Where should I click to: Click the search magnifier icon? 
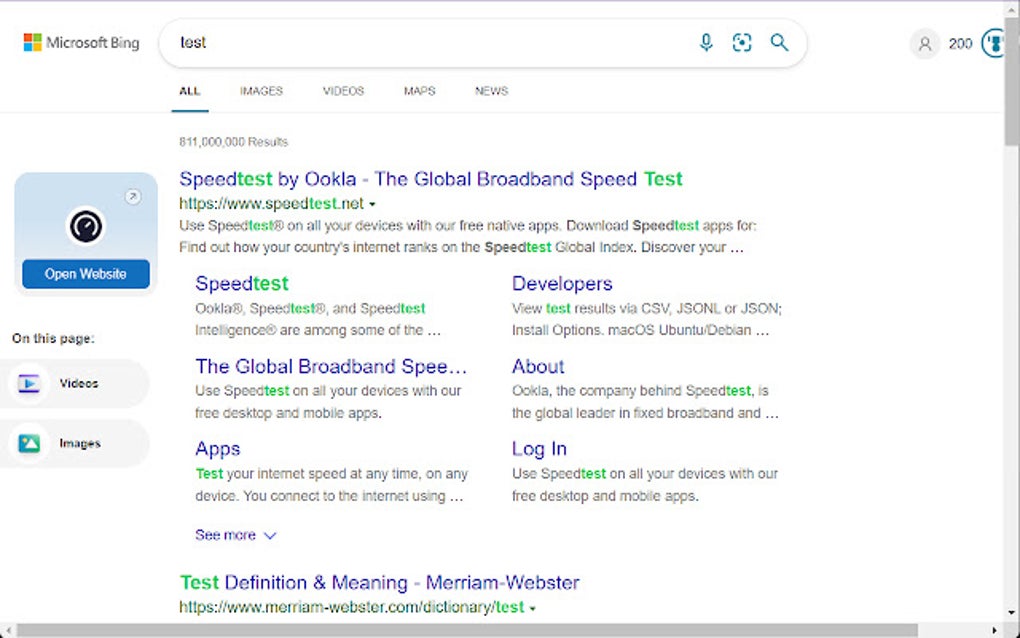[779, 42]
